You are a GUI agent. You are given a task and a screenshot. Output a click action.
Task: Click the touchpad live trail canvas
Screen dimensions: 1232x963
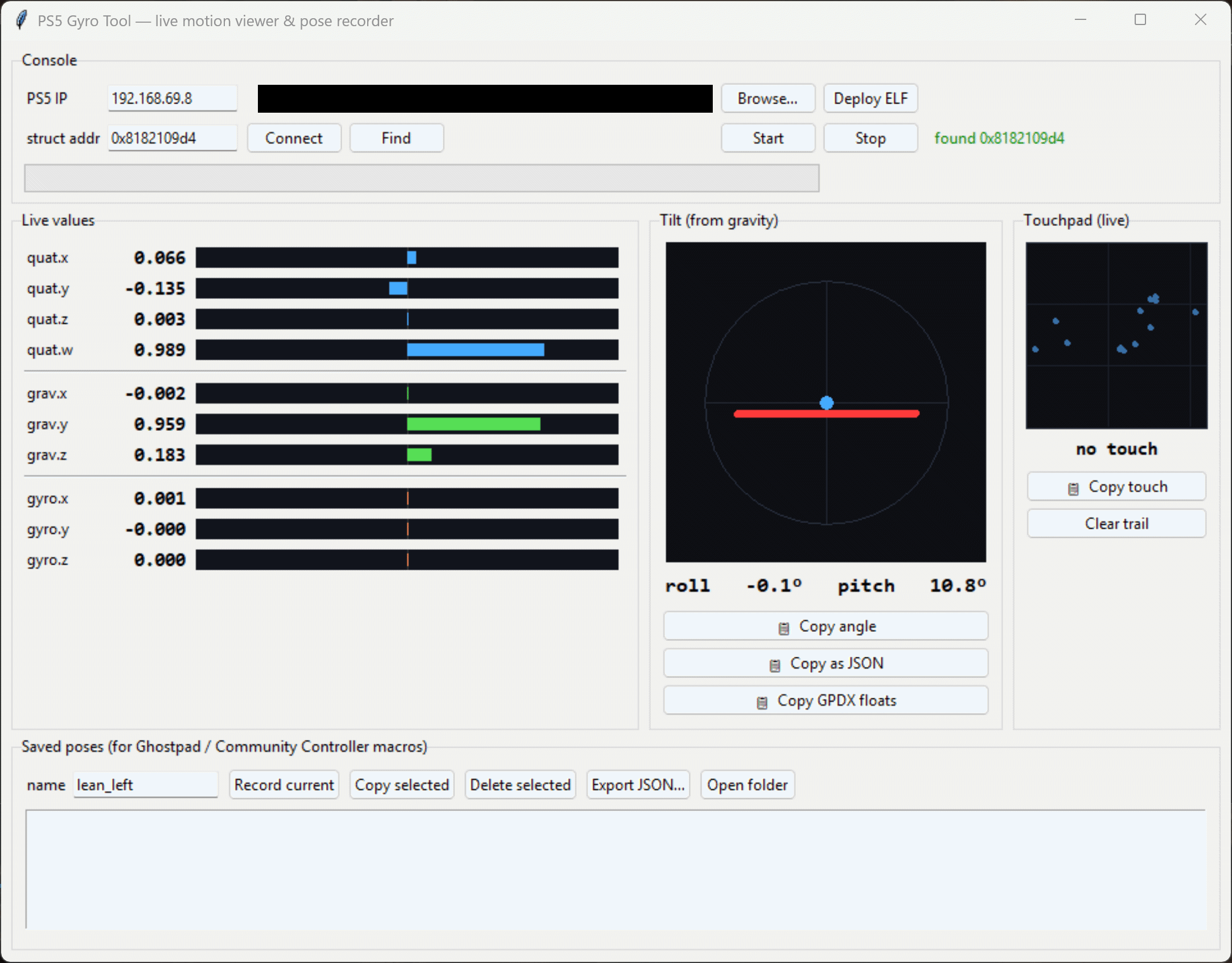[1116, 336]
